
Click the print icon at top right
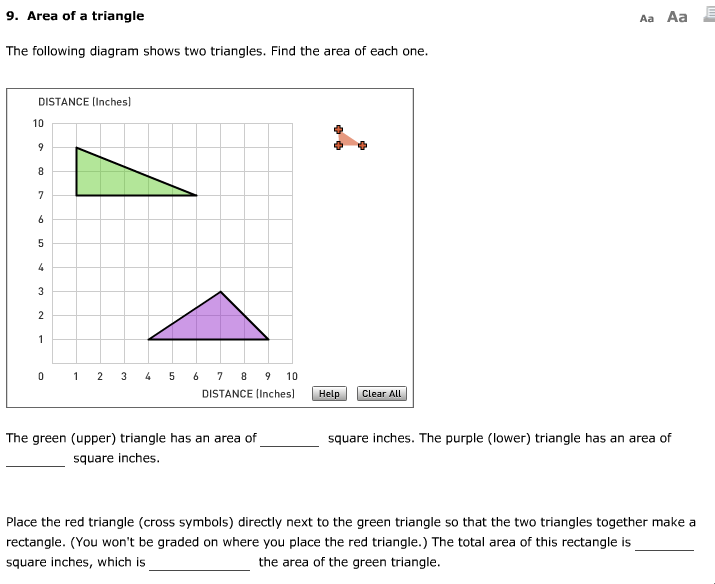pos(709,16)
